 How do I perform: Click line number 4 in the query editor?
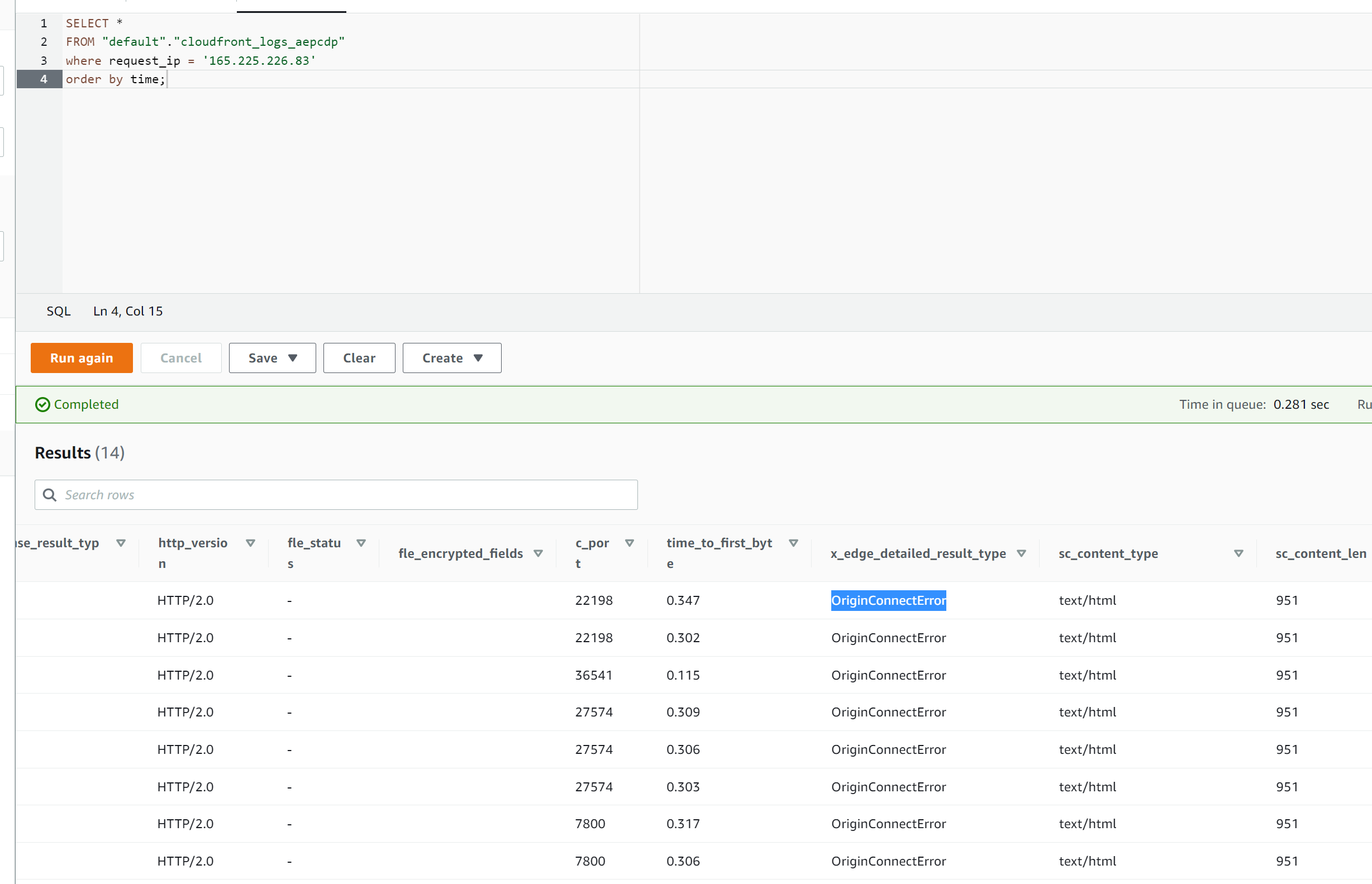[x=43, y=79]
